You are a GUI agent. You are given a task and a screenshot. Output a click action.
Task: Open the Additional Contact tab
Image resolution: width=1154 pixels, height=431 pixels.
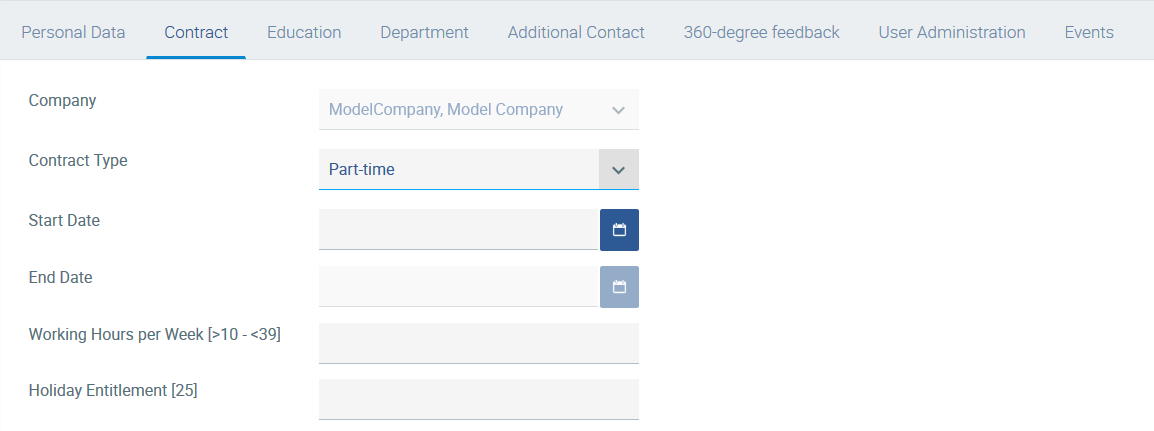[576, 32]
